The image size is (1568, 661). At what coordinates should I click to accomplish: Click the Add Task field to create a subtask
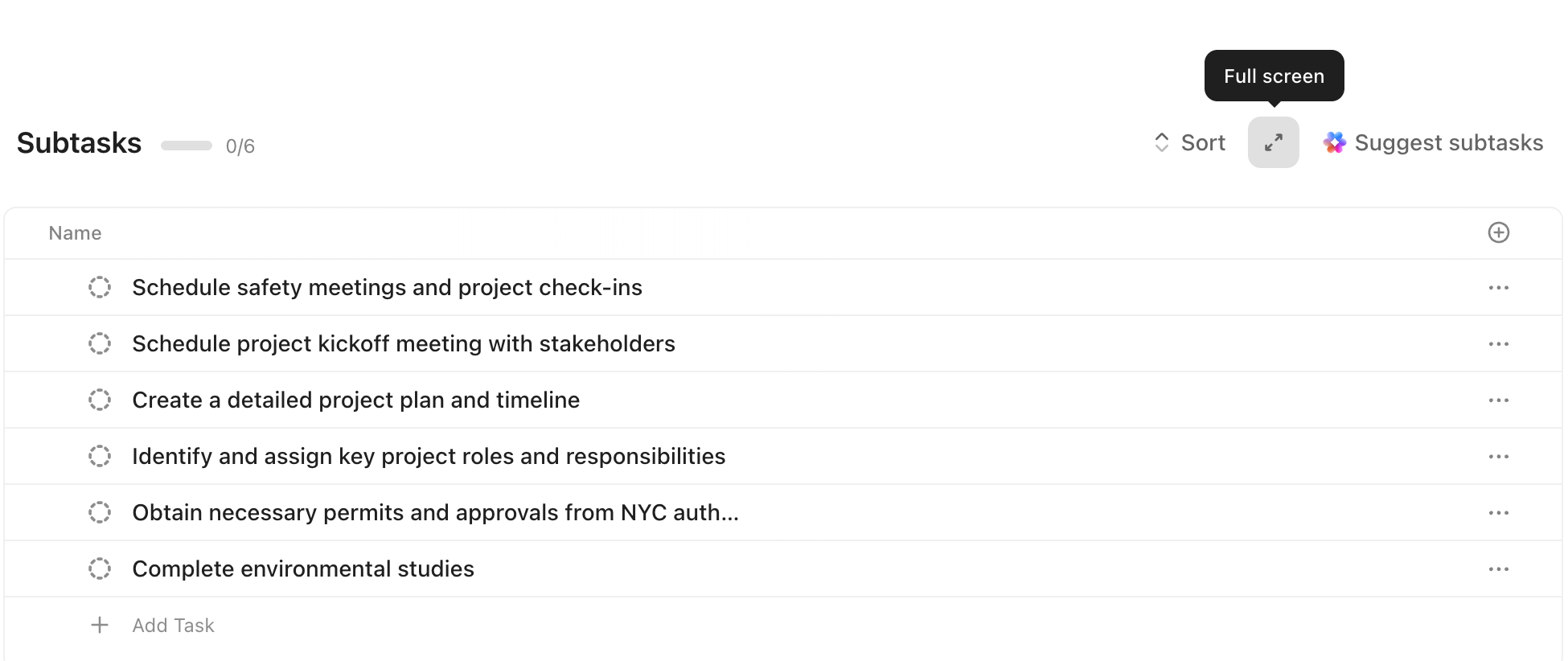[173, 625]
